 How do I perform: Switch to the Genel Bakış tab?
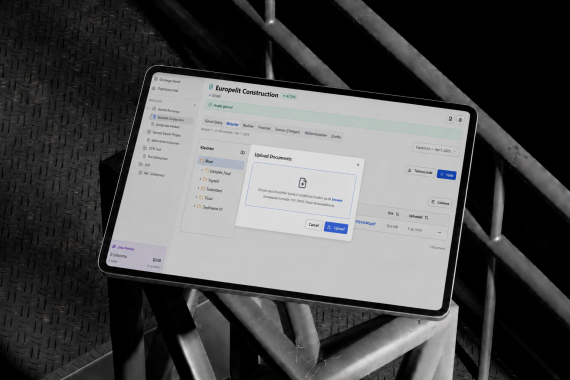pyautogui.click(x=213, y=122)
